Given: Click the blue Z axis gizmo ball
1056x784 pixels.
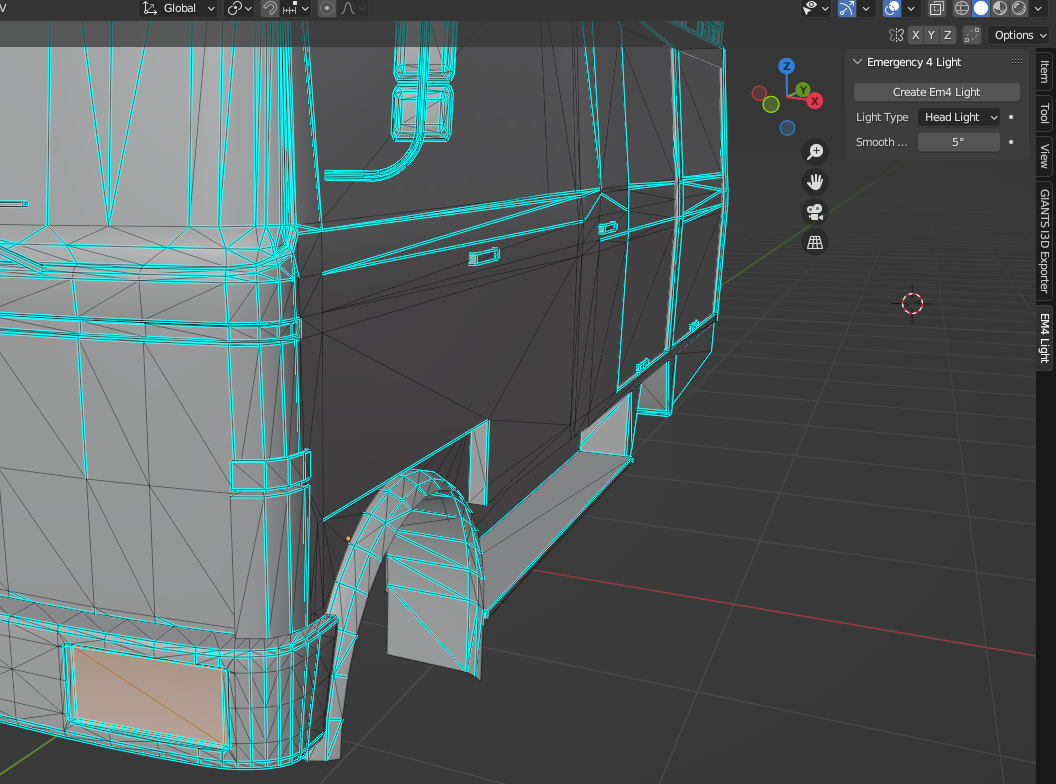Looking at the screenshot, I should (787, 66).
